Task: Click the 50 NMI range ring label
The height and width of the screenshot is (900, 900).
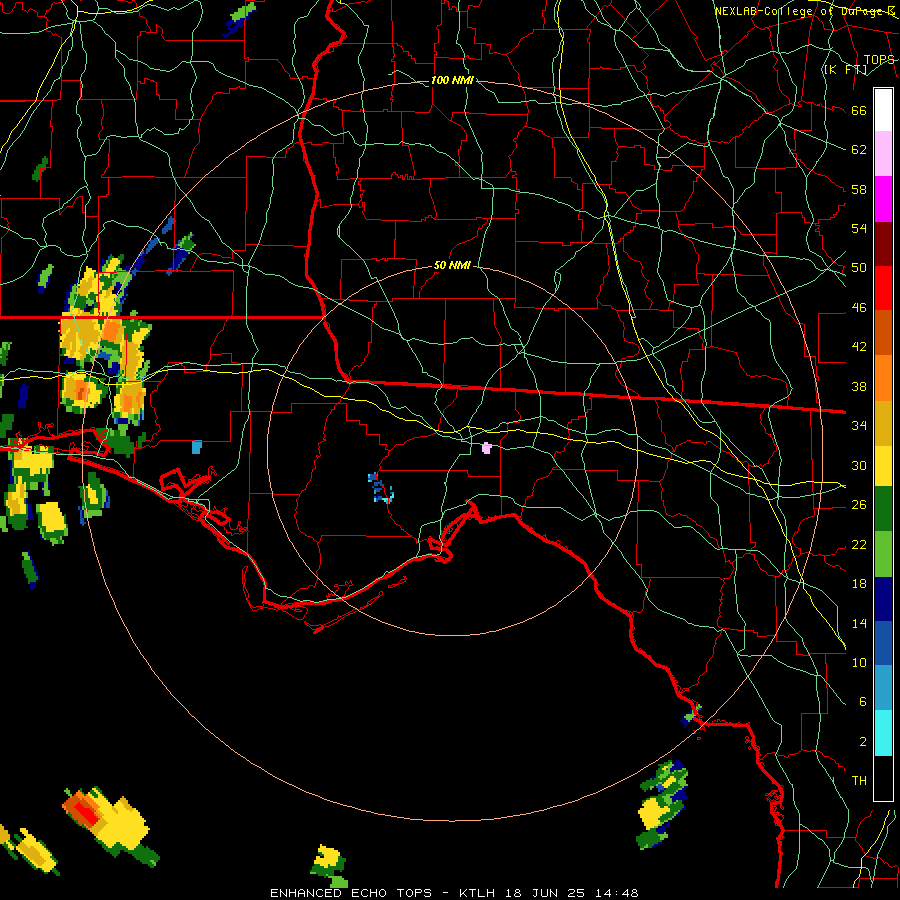Action: pyautogui.click(x=452, y=265)
